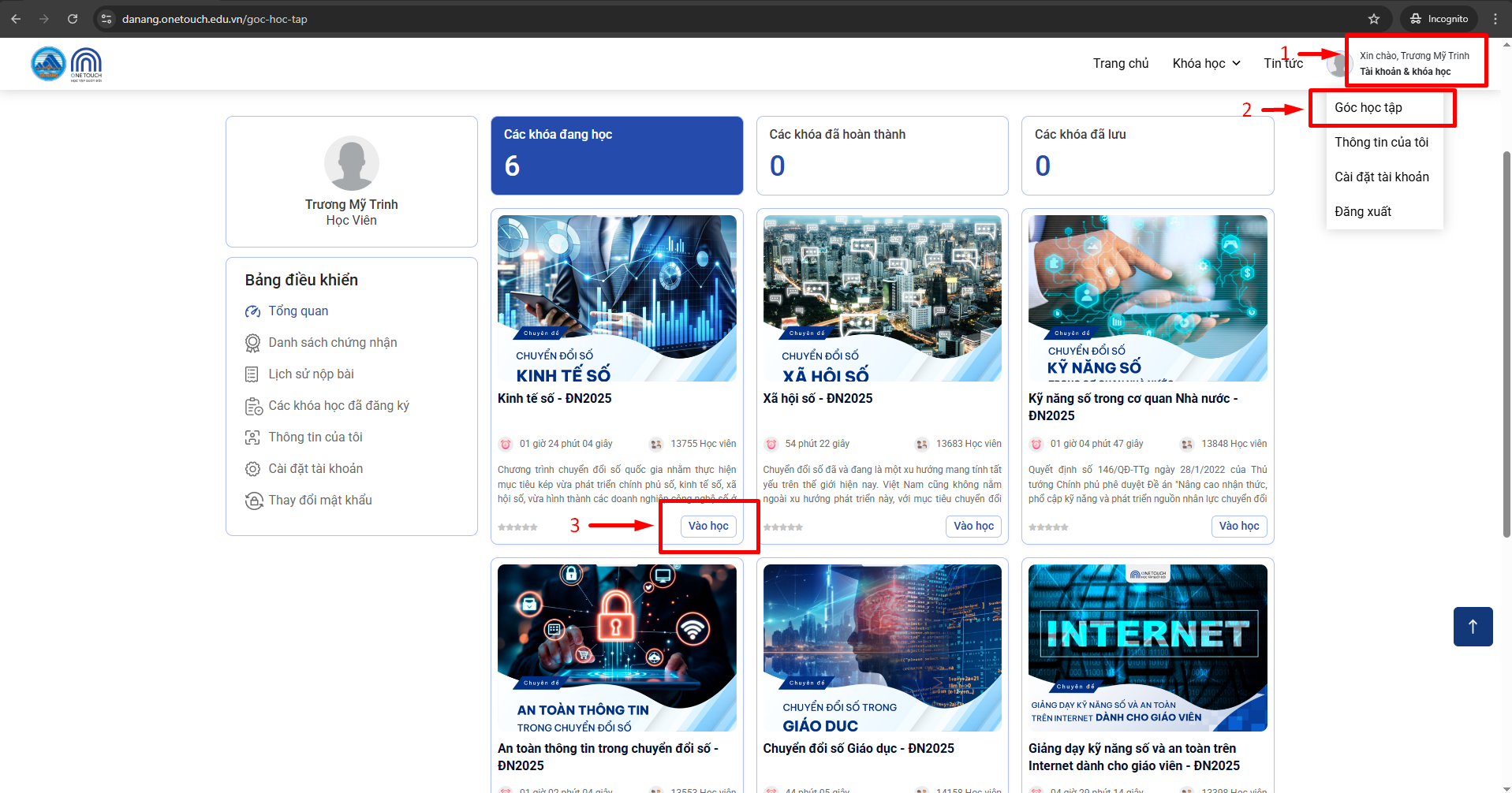Bookmark this page with the star icon
Viewport: 1512px width, 793px height.
[x=1374, y=19]
